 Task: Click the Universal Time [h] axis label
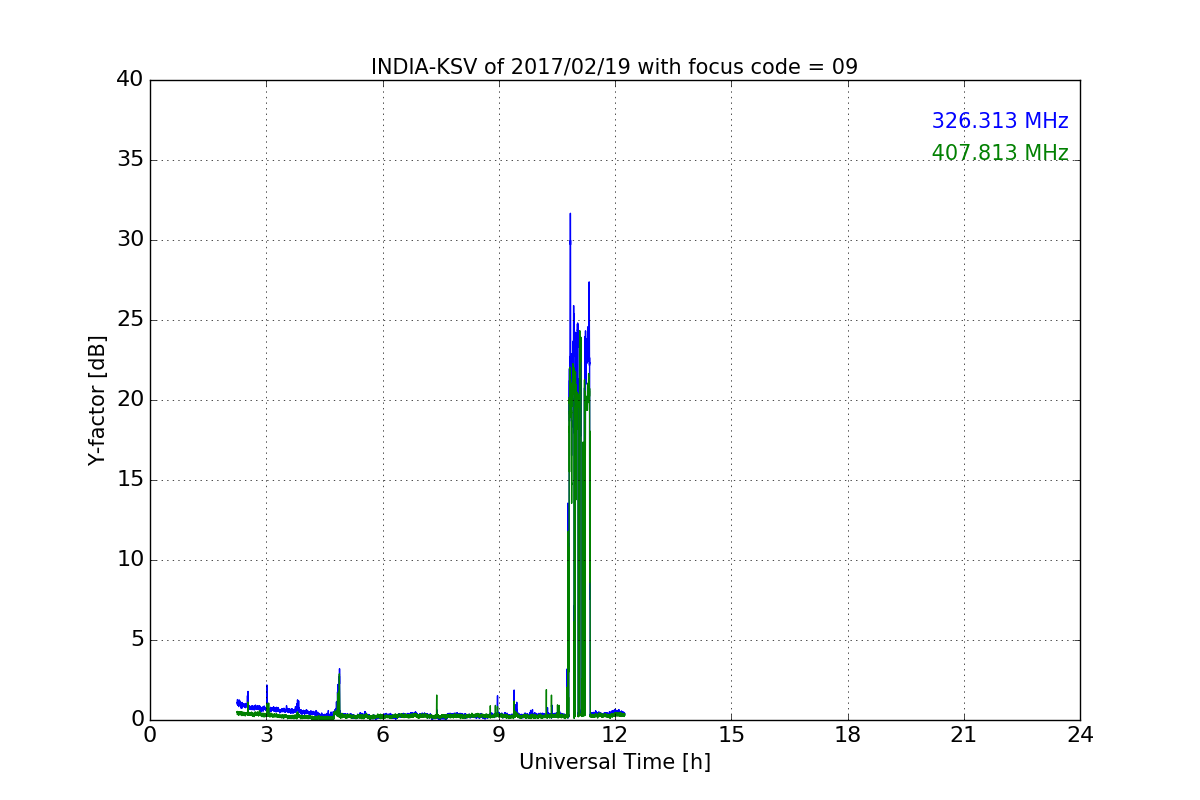pos(614,762)
